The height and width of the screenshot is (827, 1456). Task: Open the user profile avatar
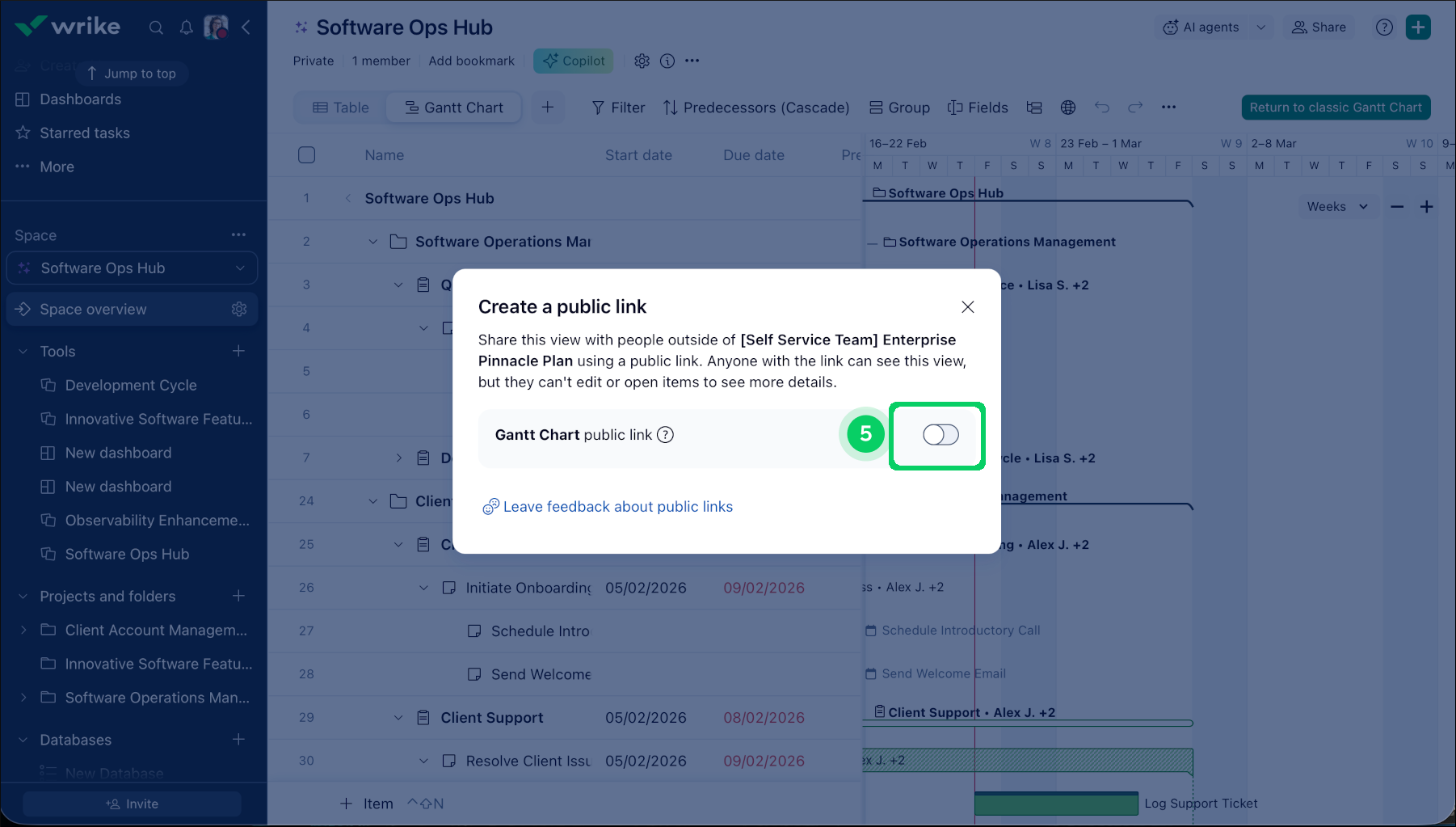click(x=216, y=27)
